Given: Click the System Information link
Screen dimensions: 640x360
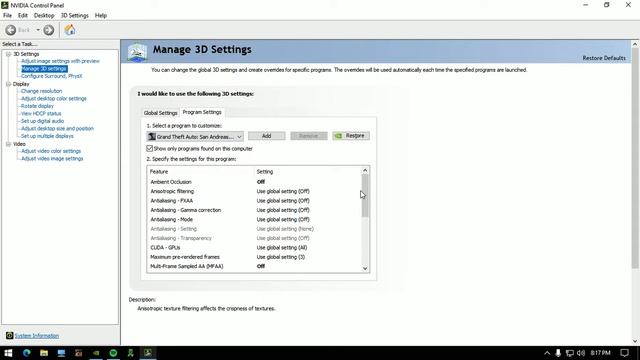Looking at the screenshot, I should tap(37, 336).
